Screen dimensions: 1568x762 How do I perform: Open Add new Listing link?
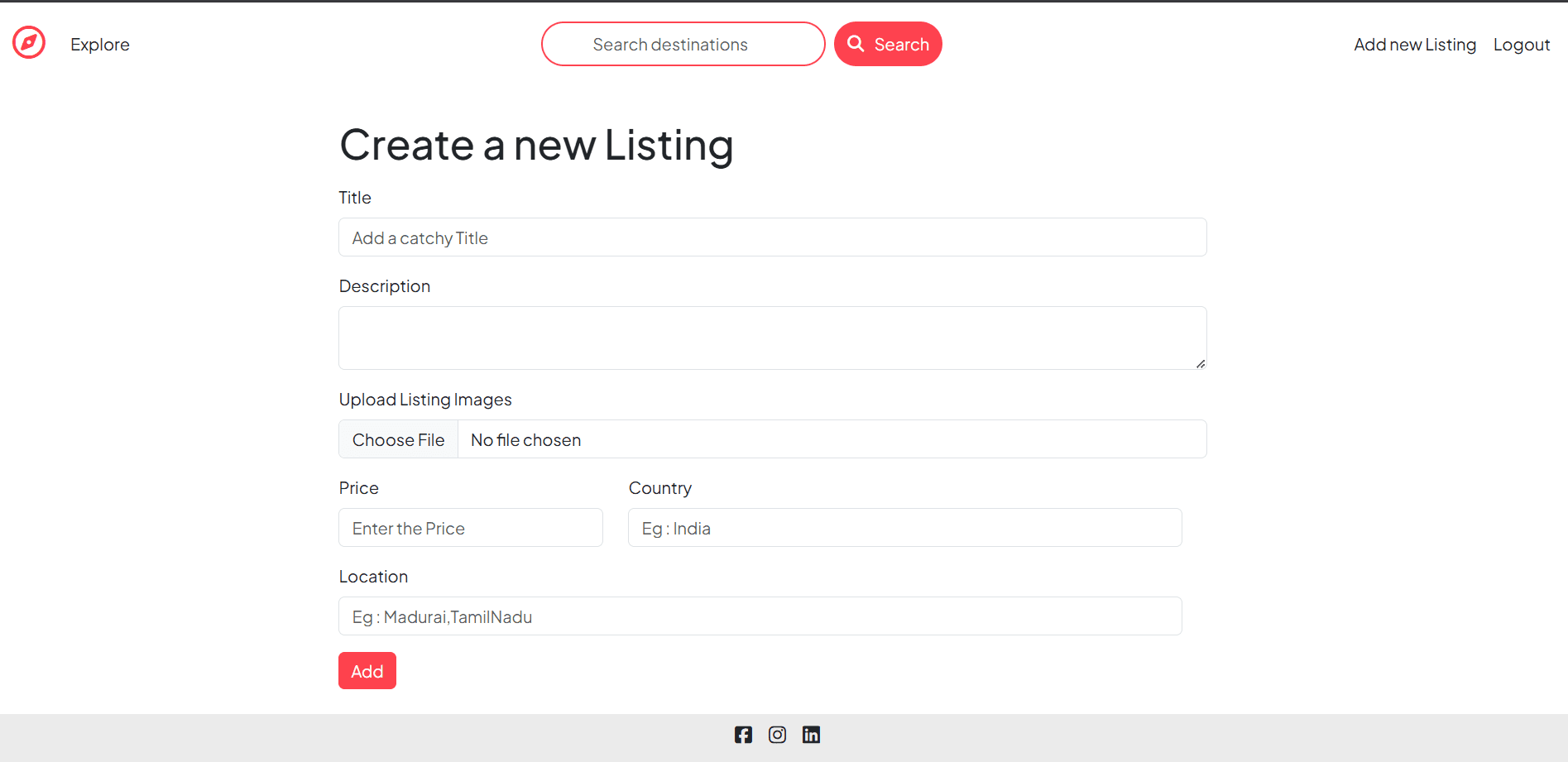(x=1415, y=45)
